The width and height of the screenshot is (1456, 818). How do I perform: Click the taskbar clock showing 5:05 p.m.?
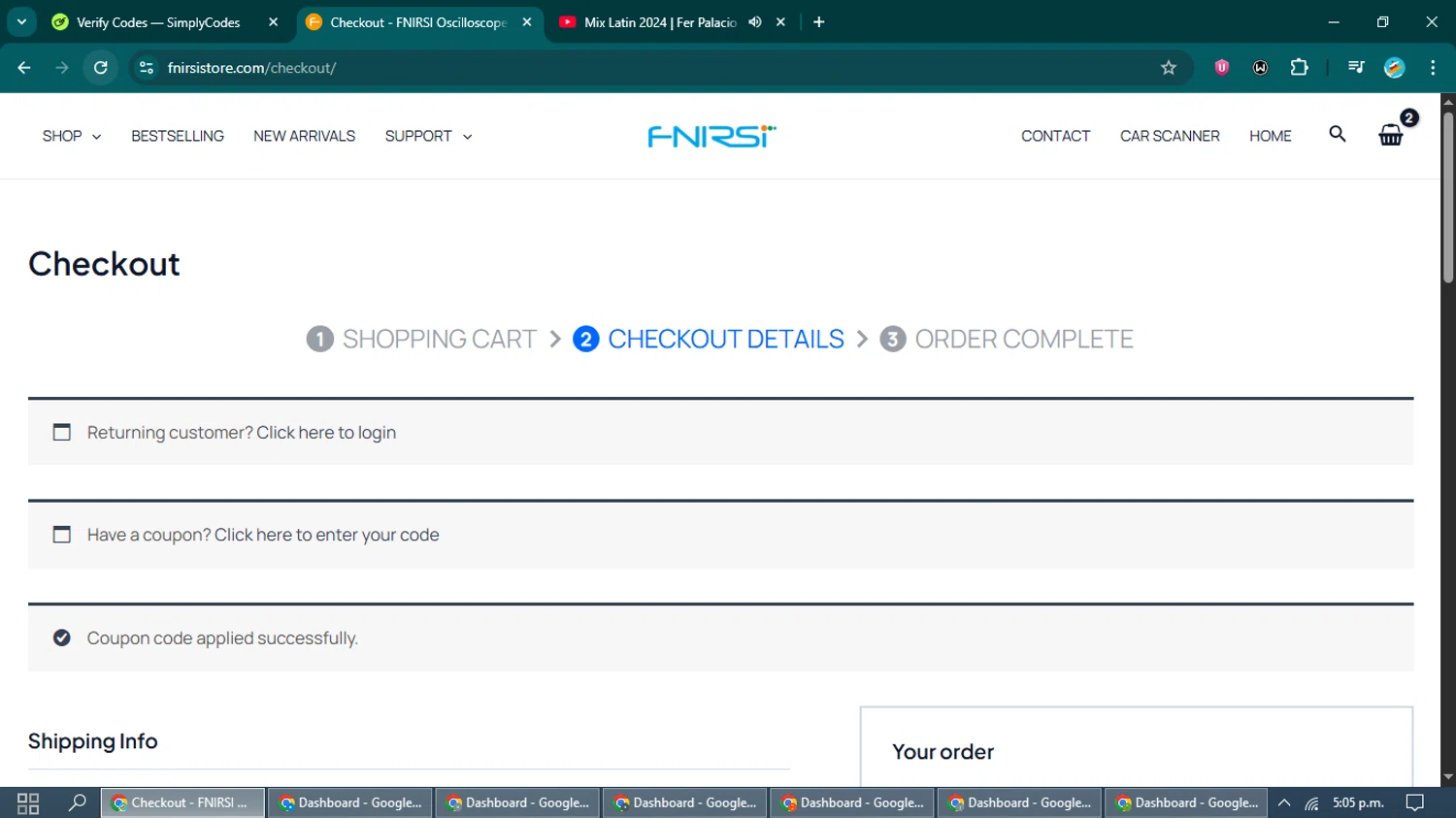coord(1358,802)
